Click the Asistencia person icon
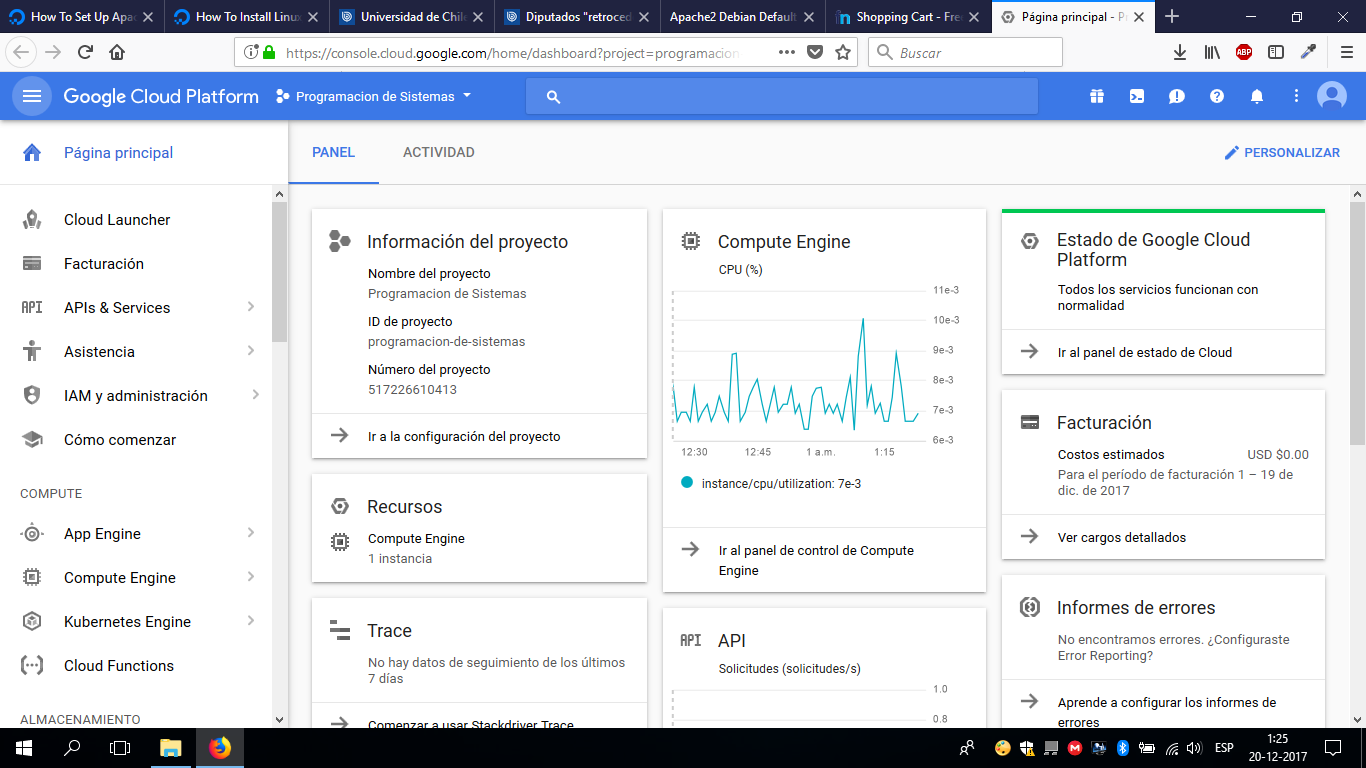This screenshot has height=768, width=1366. (32, 352)
